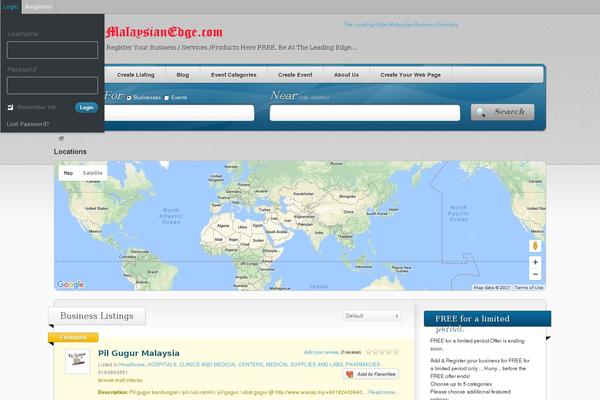Image resolution: width=600 pixels, height=400 pixels.
Task: Open the Pil Gugur Malaysia listing title
Action: (x=139, y=353)
